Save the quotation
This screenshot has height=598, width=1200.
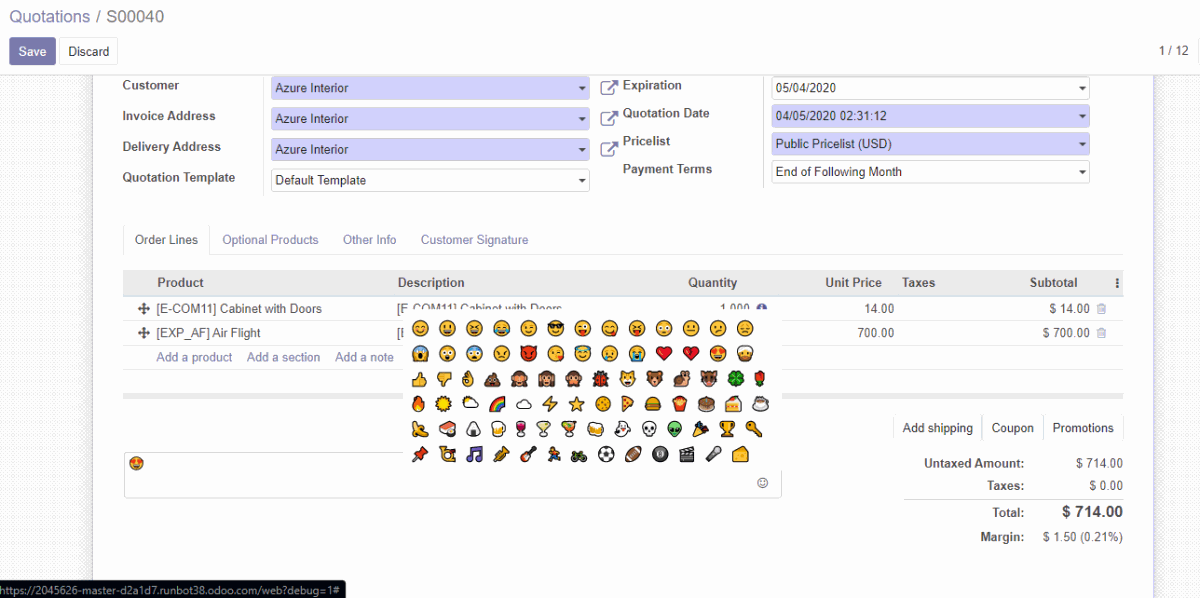(x=32, y=52)
